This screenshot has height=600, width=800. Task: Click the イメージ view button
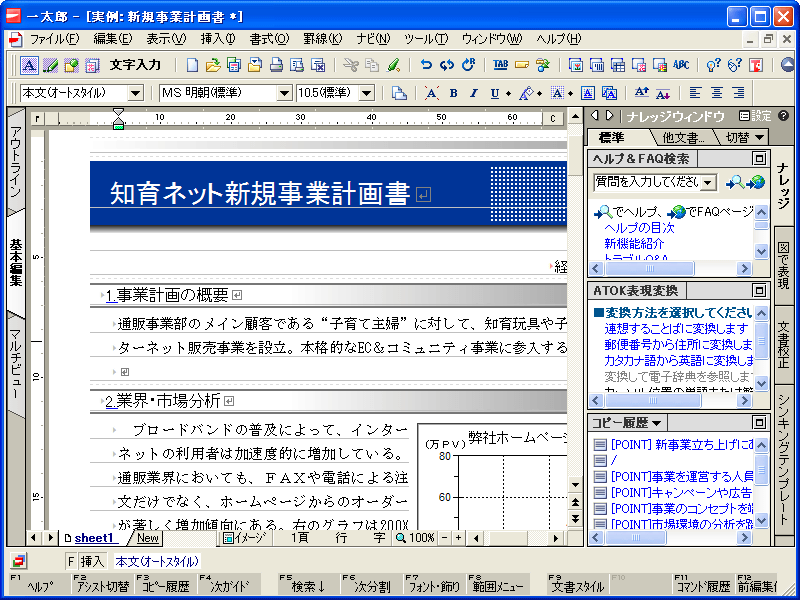pyautogui.click(x=244, y=538)
